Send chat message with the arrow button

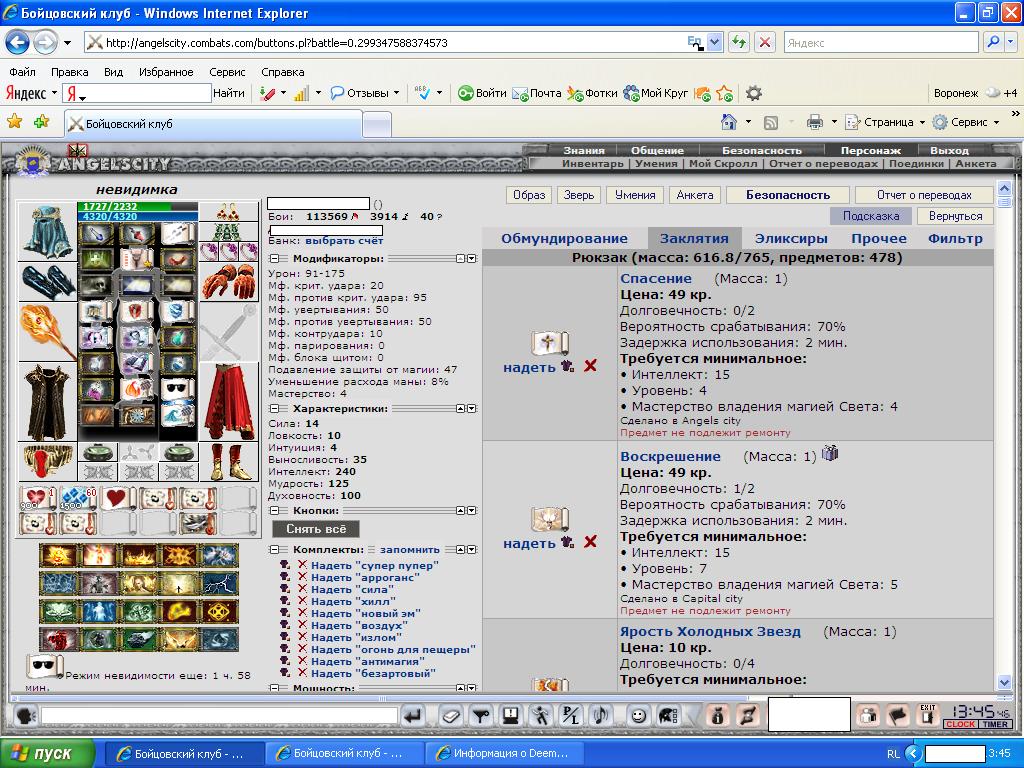click(413, 716)
